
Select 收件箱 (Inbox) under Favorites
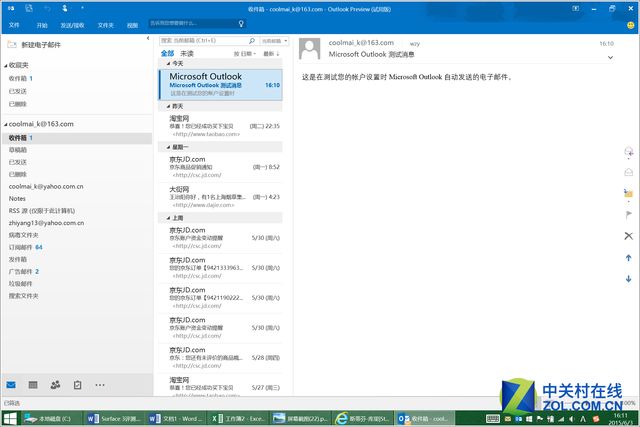tap(20, 78)
